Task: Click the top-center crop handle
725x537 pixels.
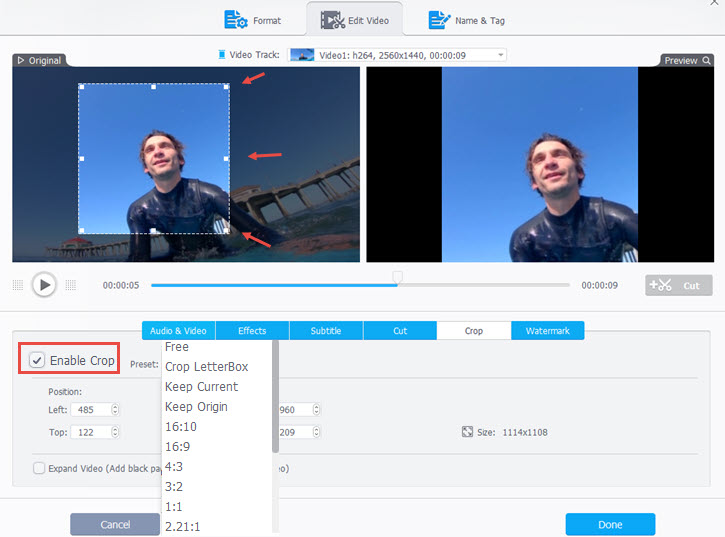Action: click(x=154, y=86)
